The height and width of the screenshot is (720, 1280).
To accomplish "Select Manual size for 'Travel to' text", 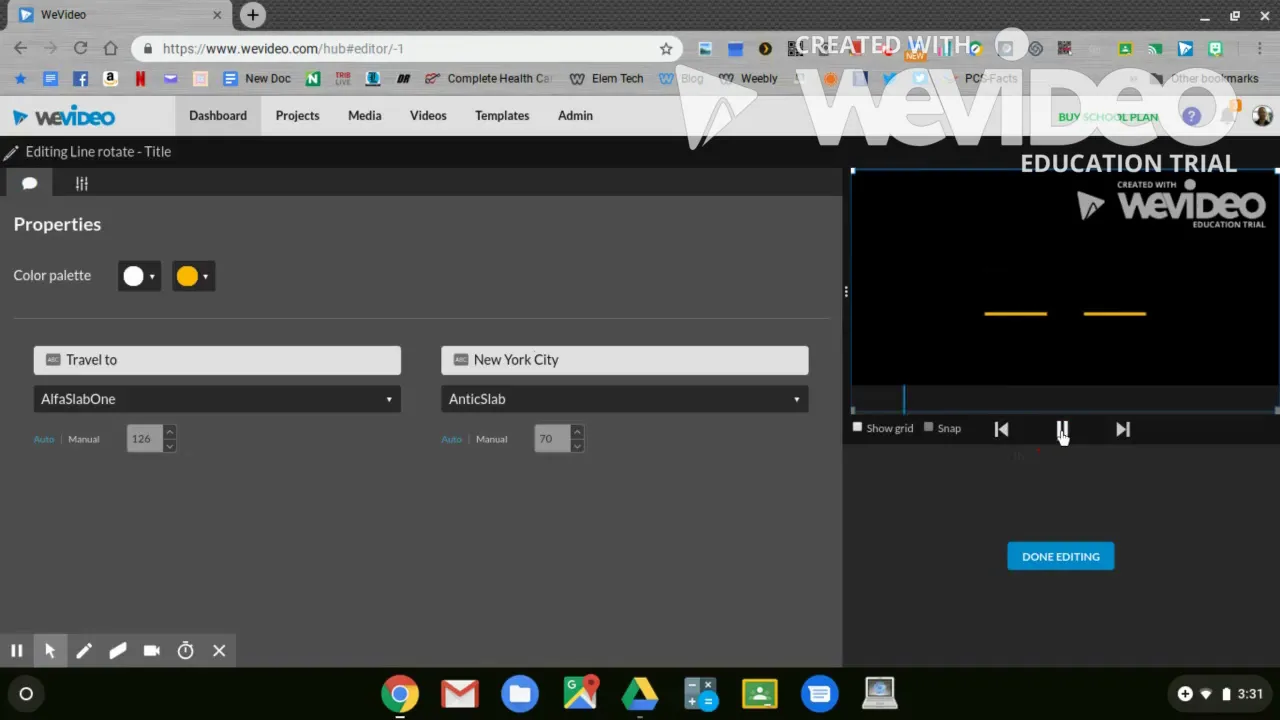I will click(84, 439).
